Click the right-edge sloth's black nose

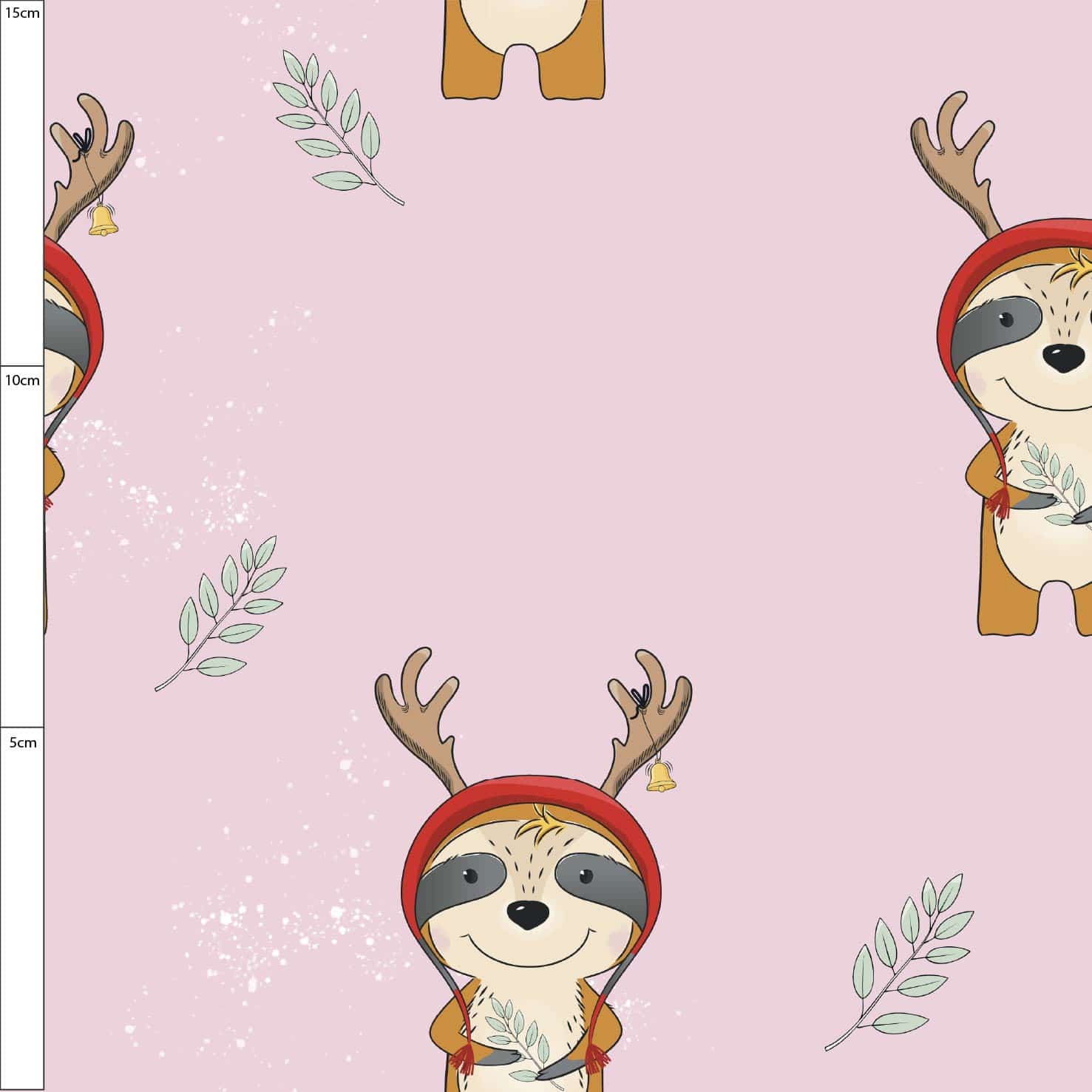coord(1063,359)
